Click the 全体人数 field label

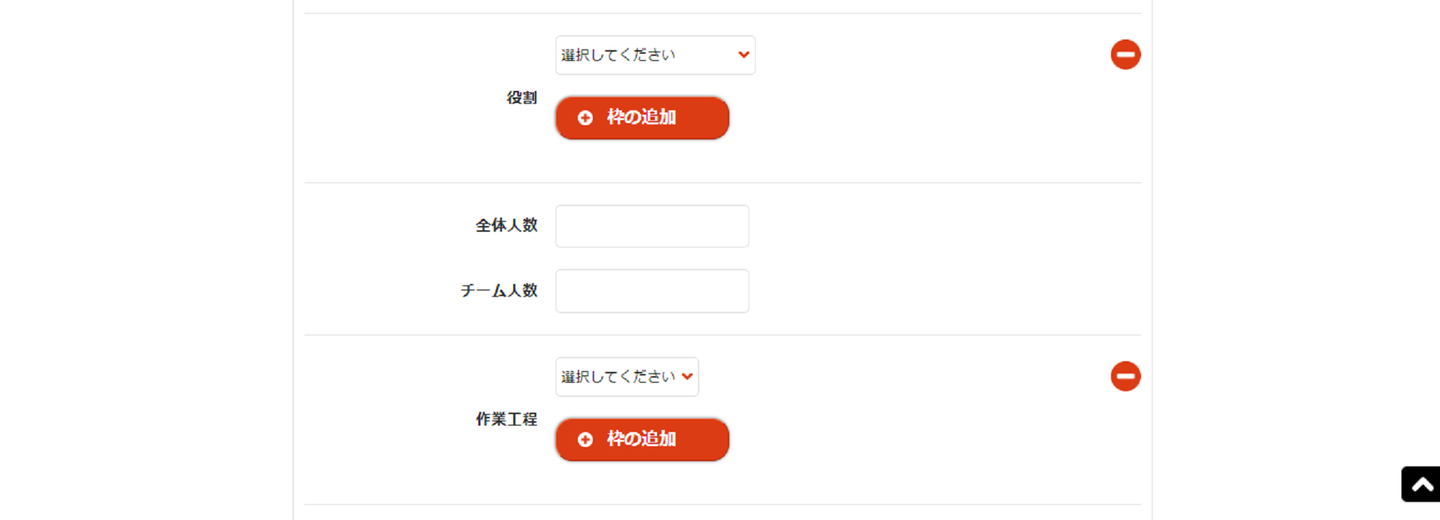[506, 226]
